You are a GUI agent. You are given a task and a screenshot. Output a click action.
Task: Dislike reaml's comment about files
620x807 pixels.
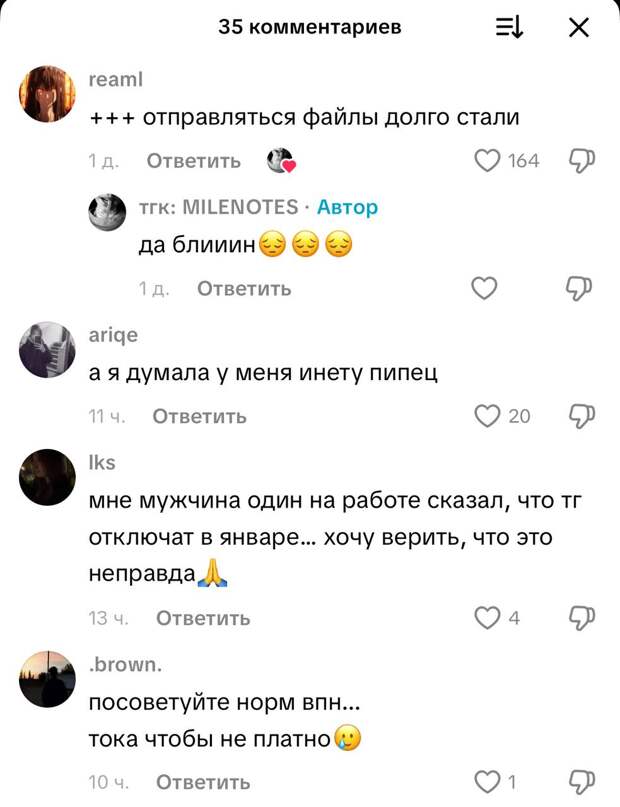pyautogui.click(x=581, y=161)
